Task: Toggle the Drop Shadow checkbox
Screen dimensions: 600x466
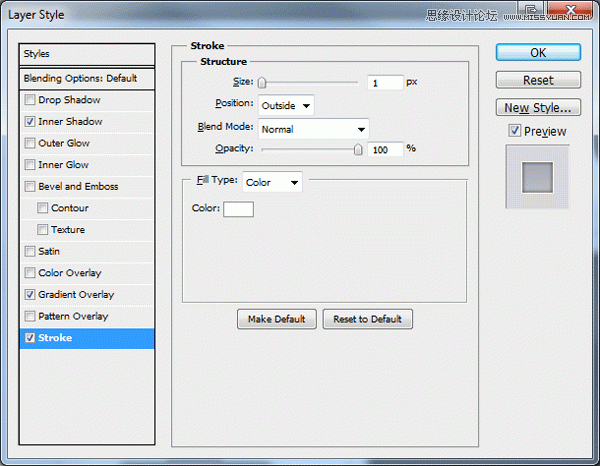Action: (29, 100)
